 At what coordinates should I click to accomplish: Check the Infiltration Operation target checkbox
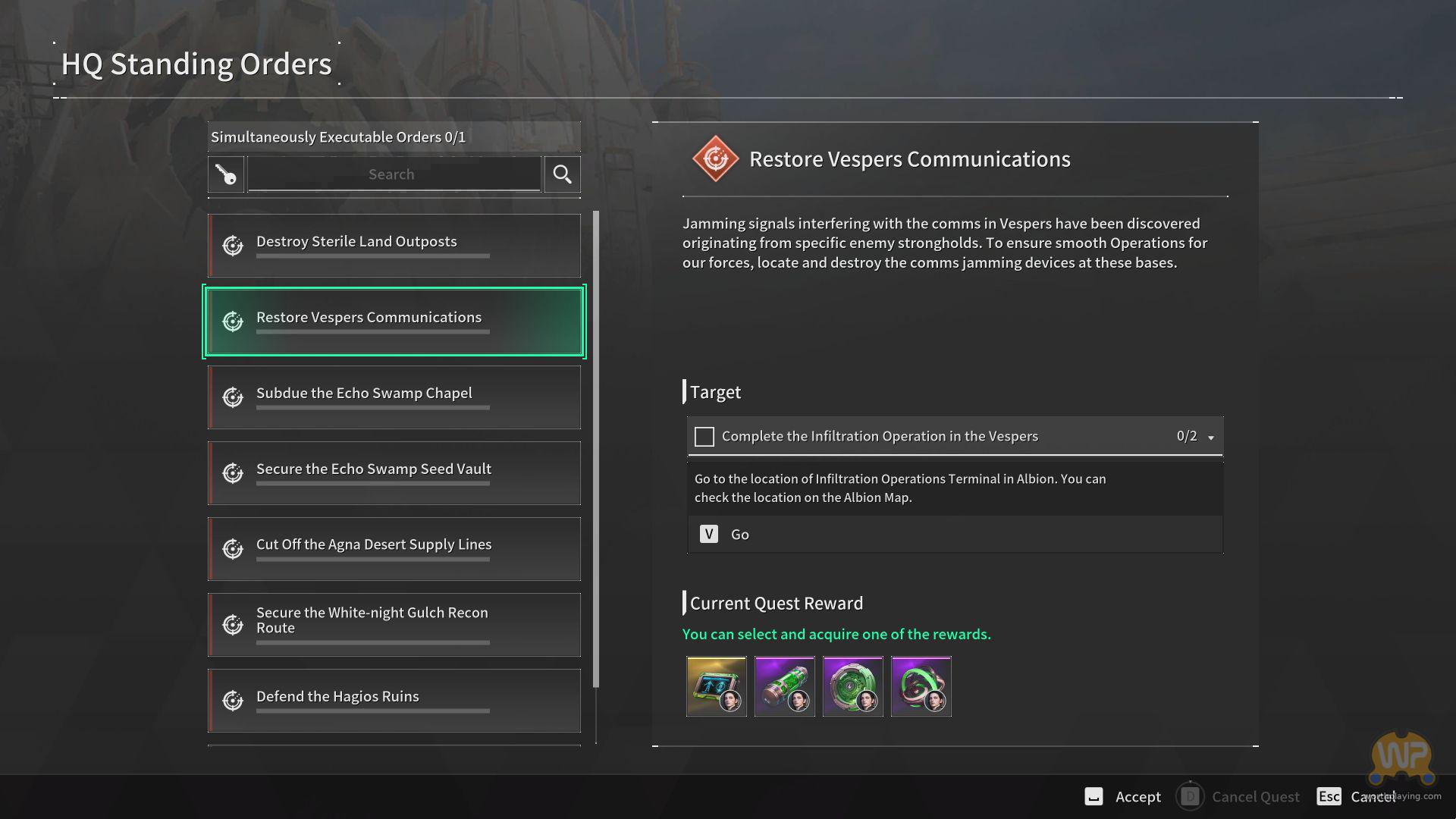pyautogui.click(x=704, y=437)
